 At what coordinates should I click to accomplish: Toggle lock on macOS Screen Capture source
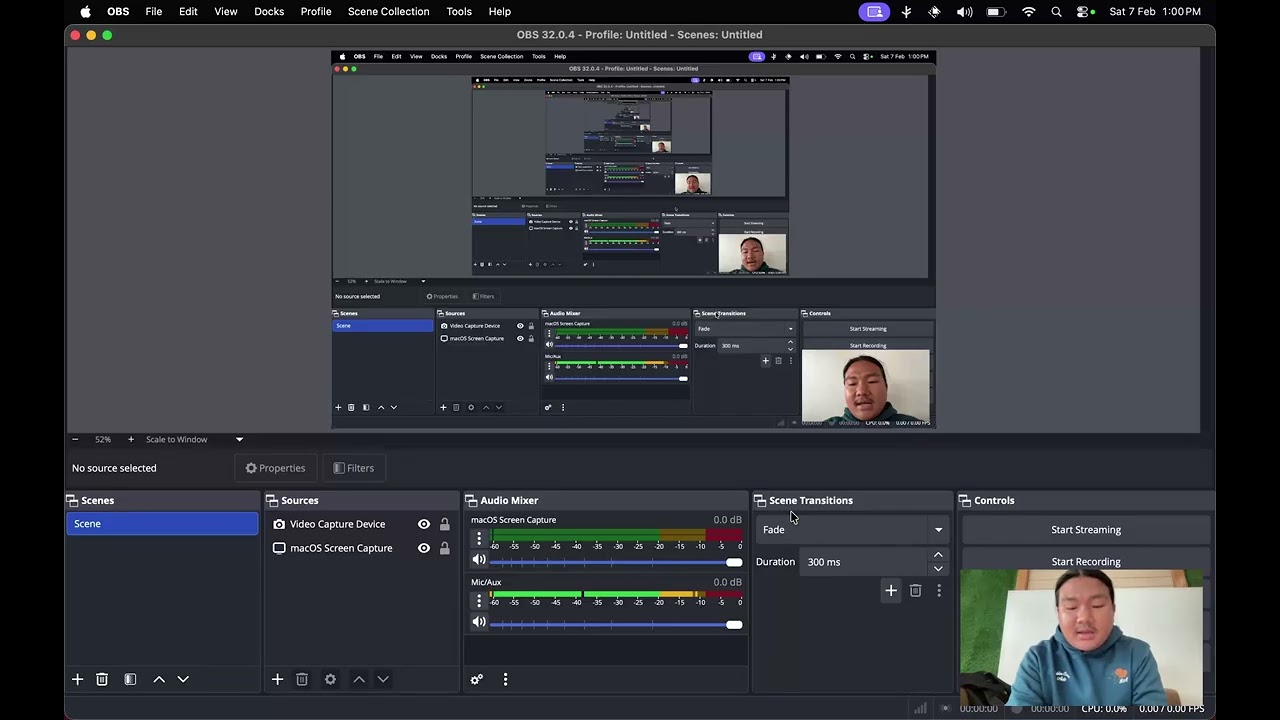(444, 548)
